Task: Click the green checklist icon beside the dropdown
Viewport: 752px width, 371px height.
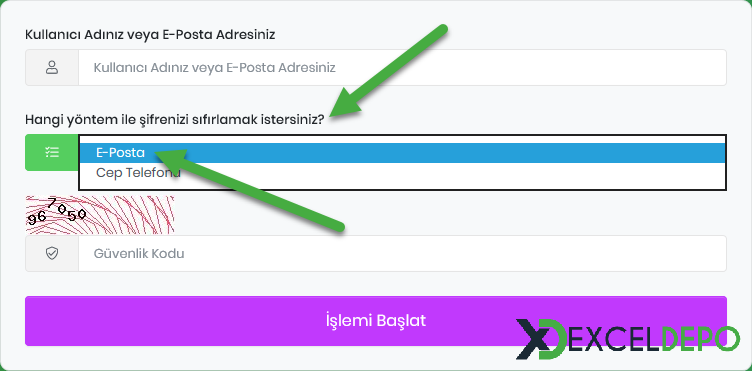Action: coord(52,152)
